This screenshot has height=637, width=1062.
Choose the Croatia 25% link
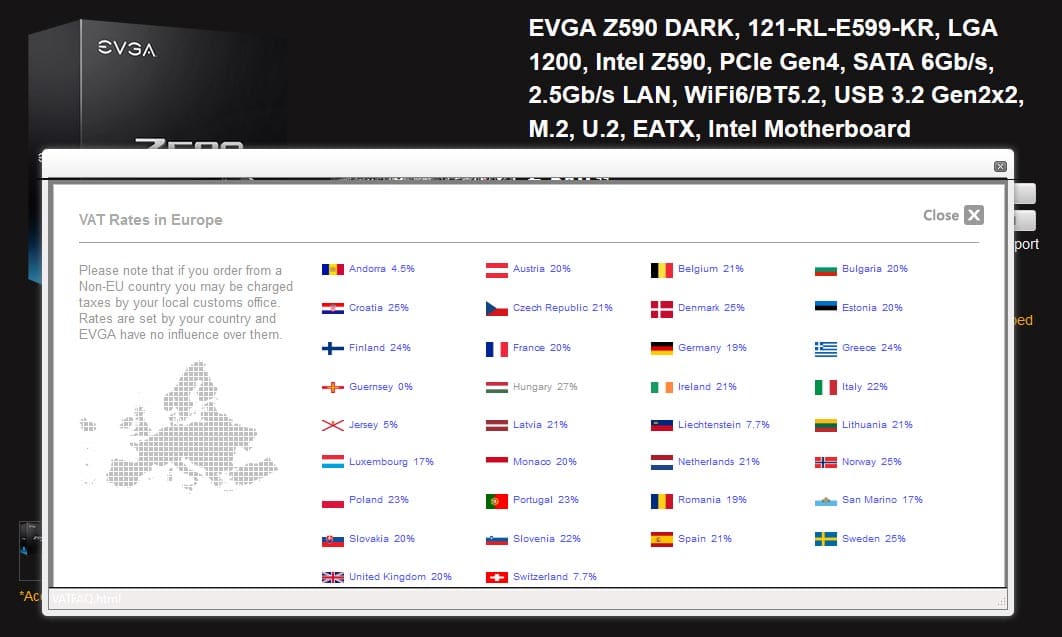coord(379,307)
